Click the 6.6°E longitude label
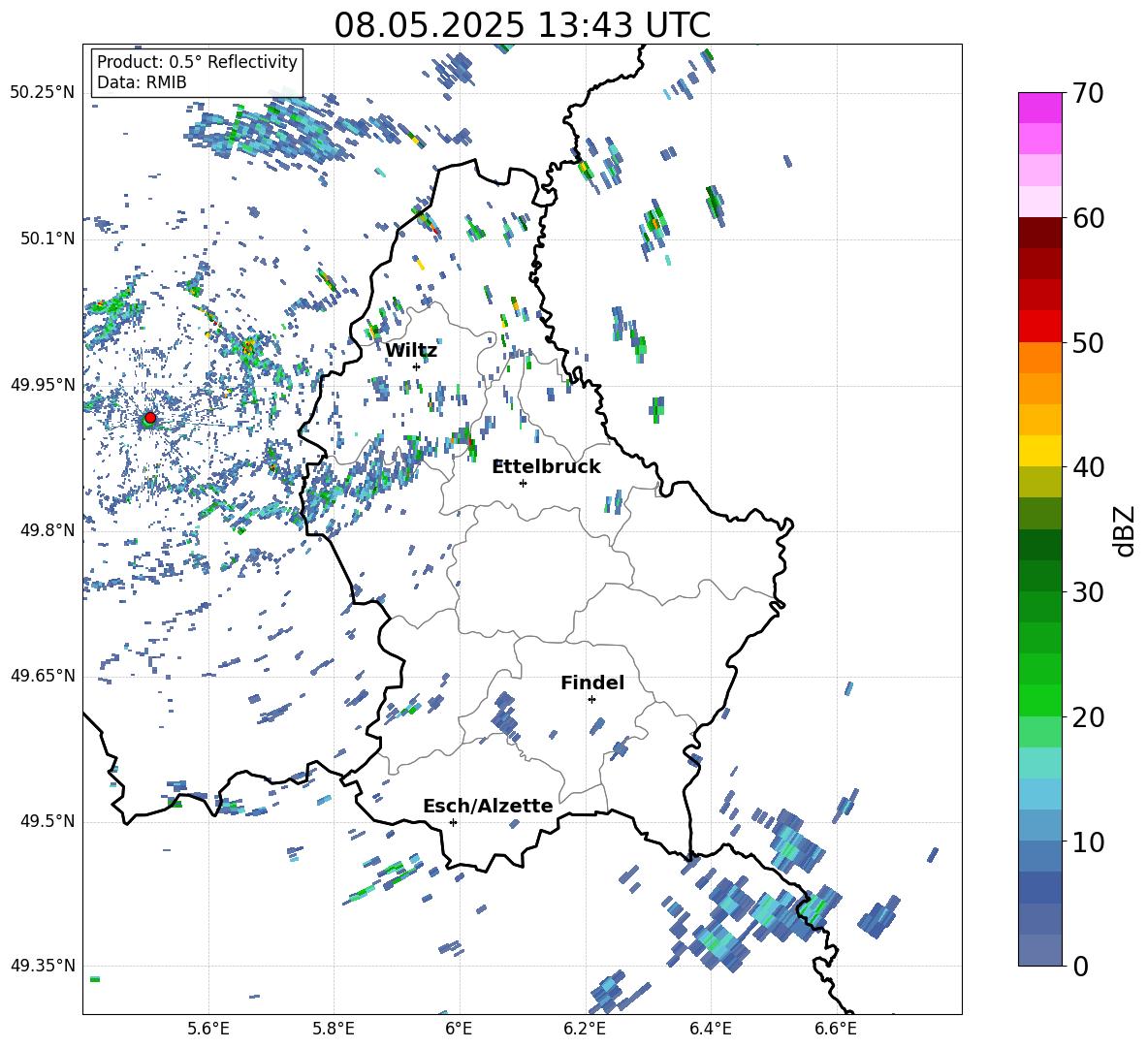 [x=836, y=1030]
